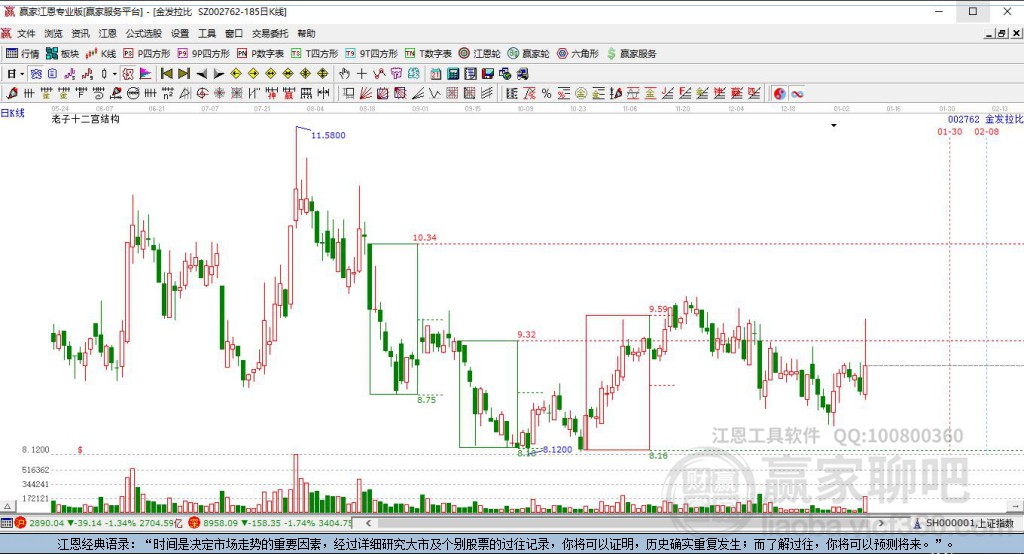Click yellow diamond left-arrow icon

[236, 74]
